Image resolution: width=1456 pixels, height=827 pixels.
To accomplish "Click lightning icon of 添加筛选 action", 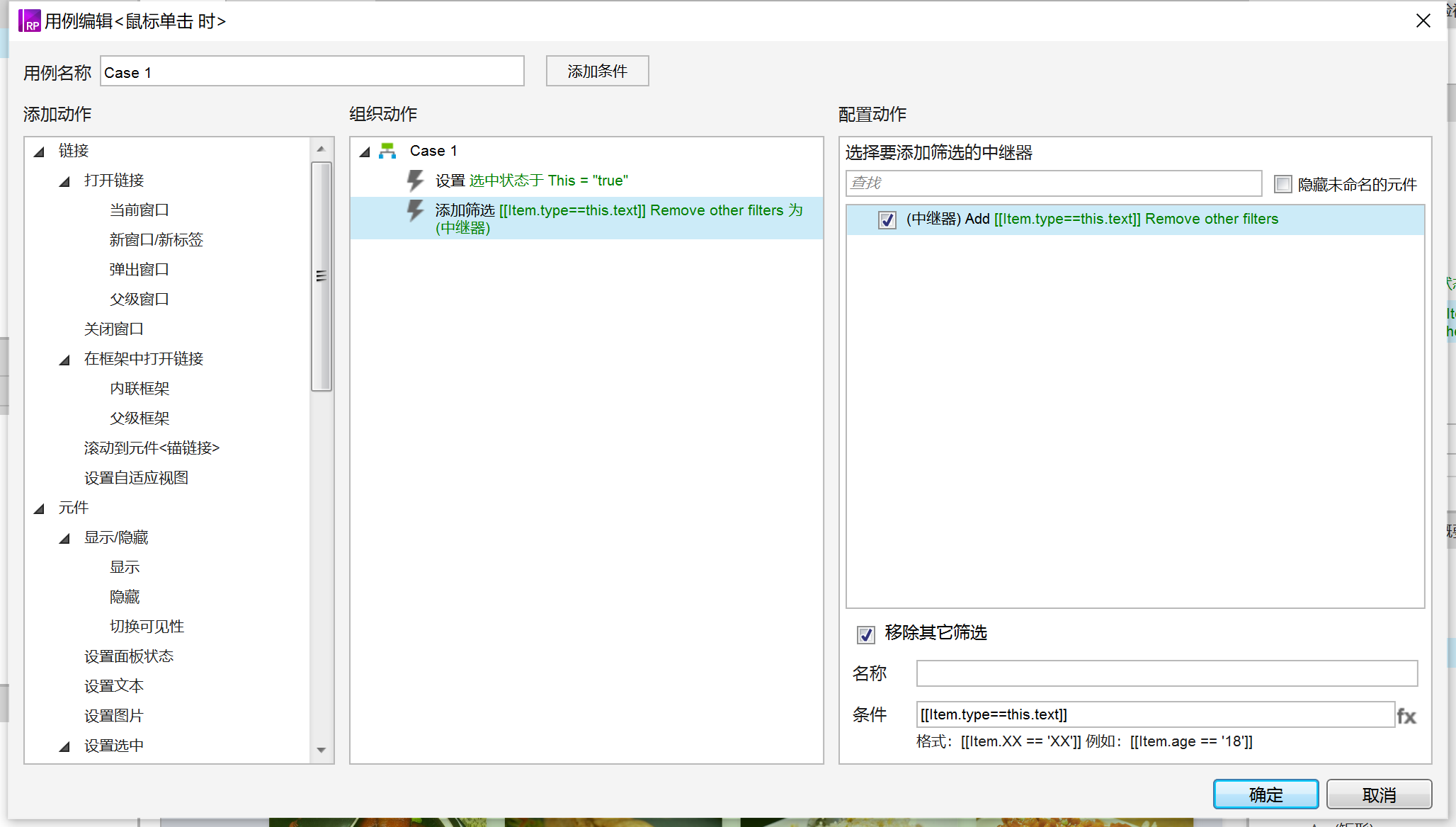I will [x=416, y=210].
